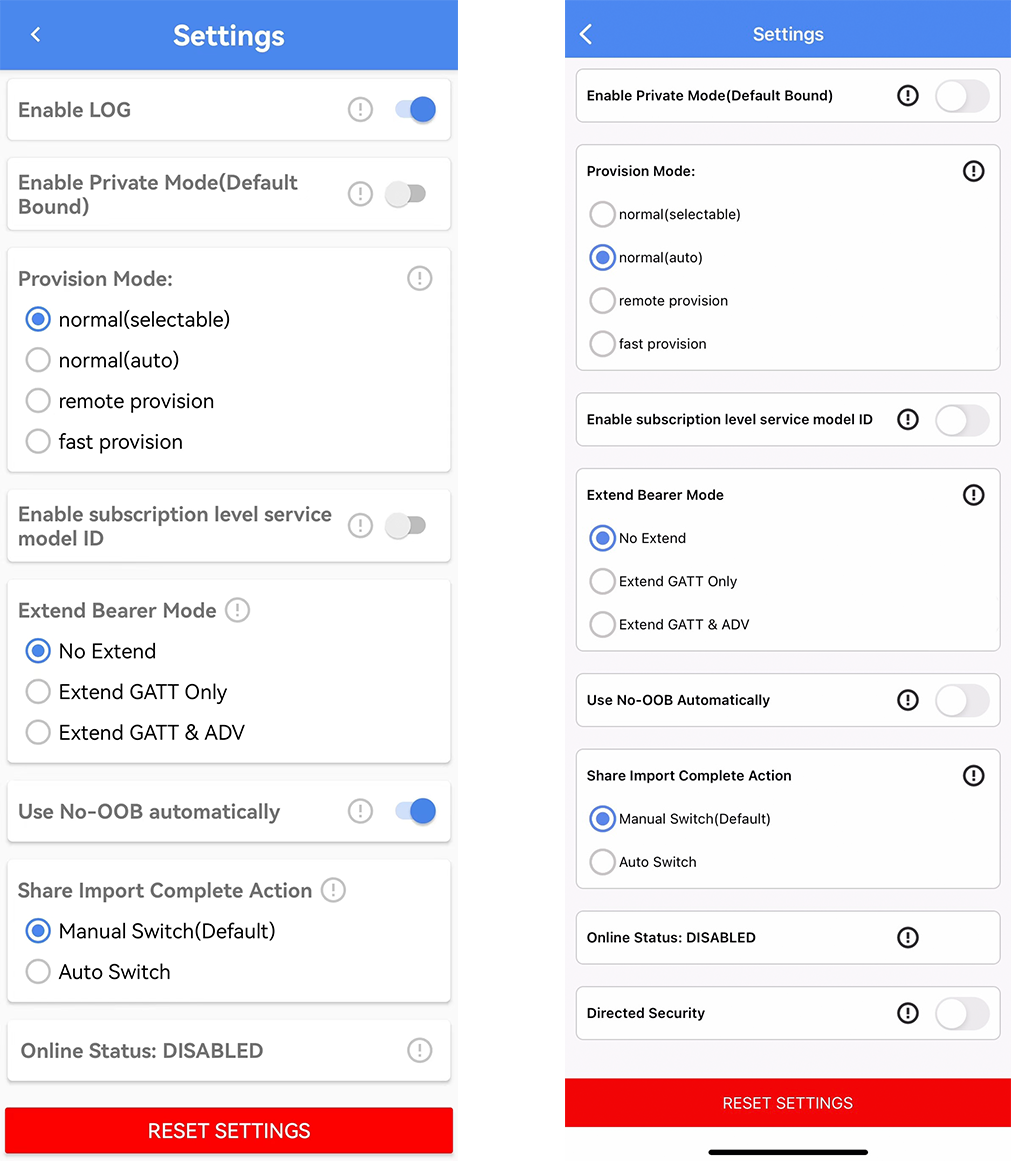Select No Extend radio on right screen
This screenshot has height=1161, width=1011.
tap(602, 538)
